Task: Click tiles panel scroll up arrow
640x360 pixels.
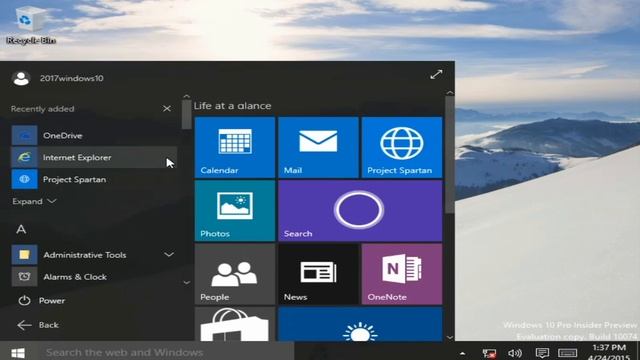Action: tap(450, 93)
